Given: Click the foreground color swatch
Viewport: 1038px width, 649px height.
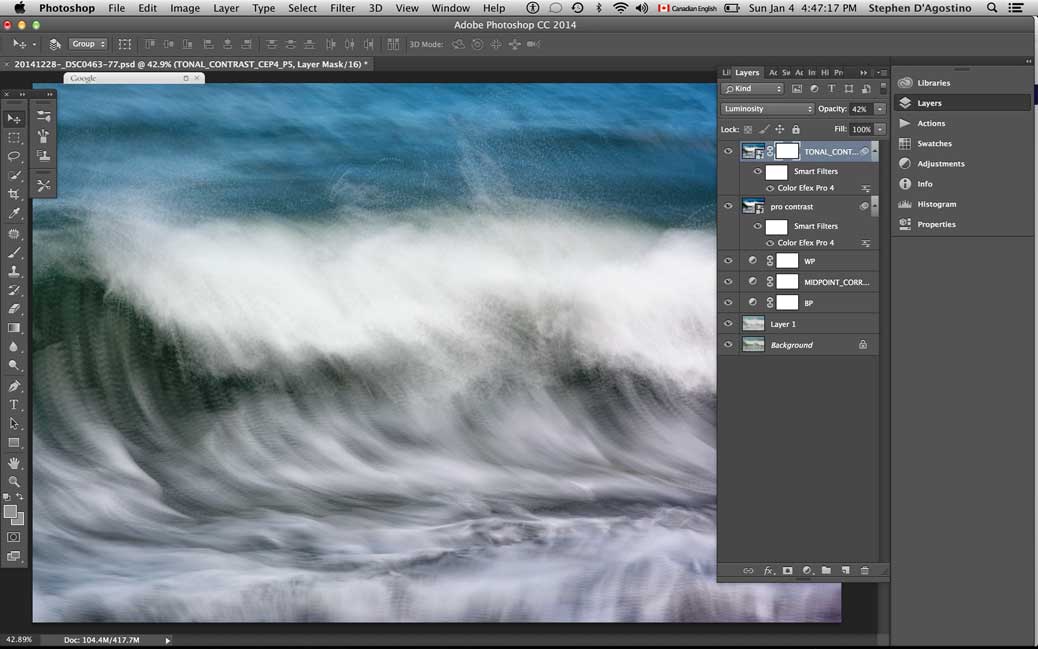Looking at the screenshot, I should click(x=11, y=512).
